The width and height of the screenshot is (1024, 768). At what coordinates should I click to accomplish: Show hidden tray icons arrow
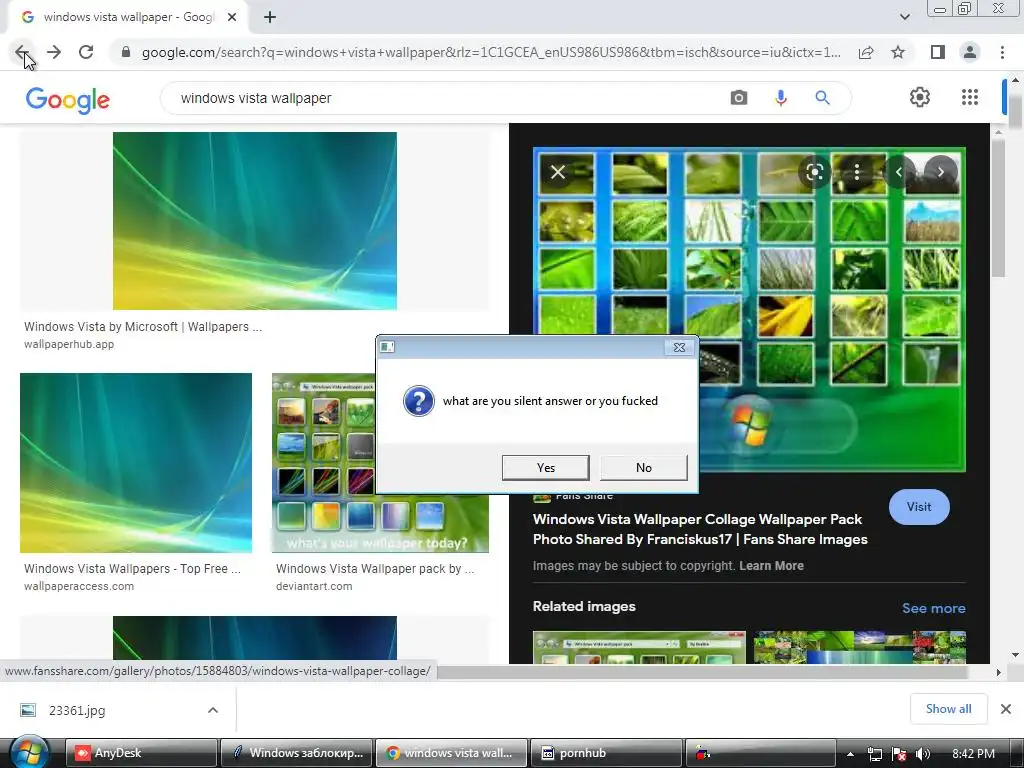tap(850, 754)
